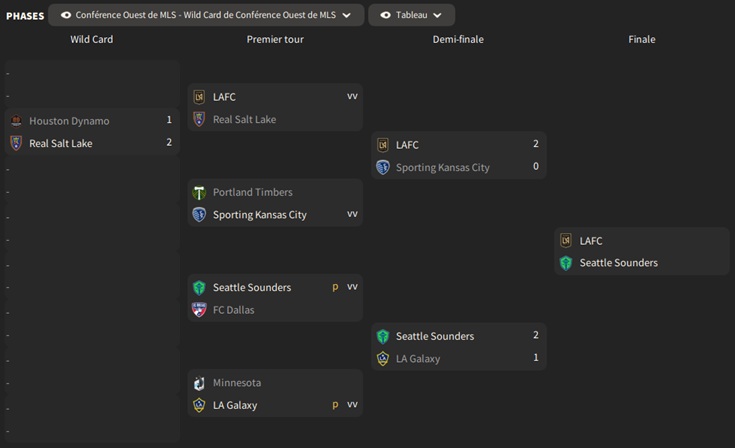Viewport: 735px width, 448px height.
Task: Click the Houston Dynamo score of 1
Action: [x=169, y=120]
